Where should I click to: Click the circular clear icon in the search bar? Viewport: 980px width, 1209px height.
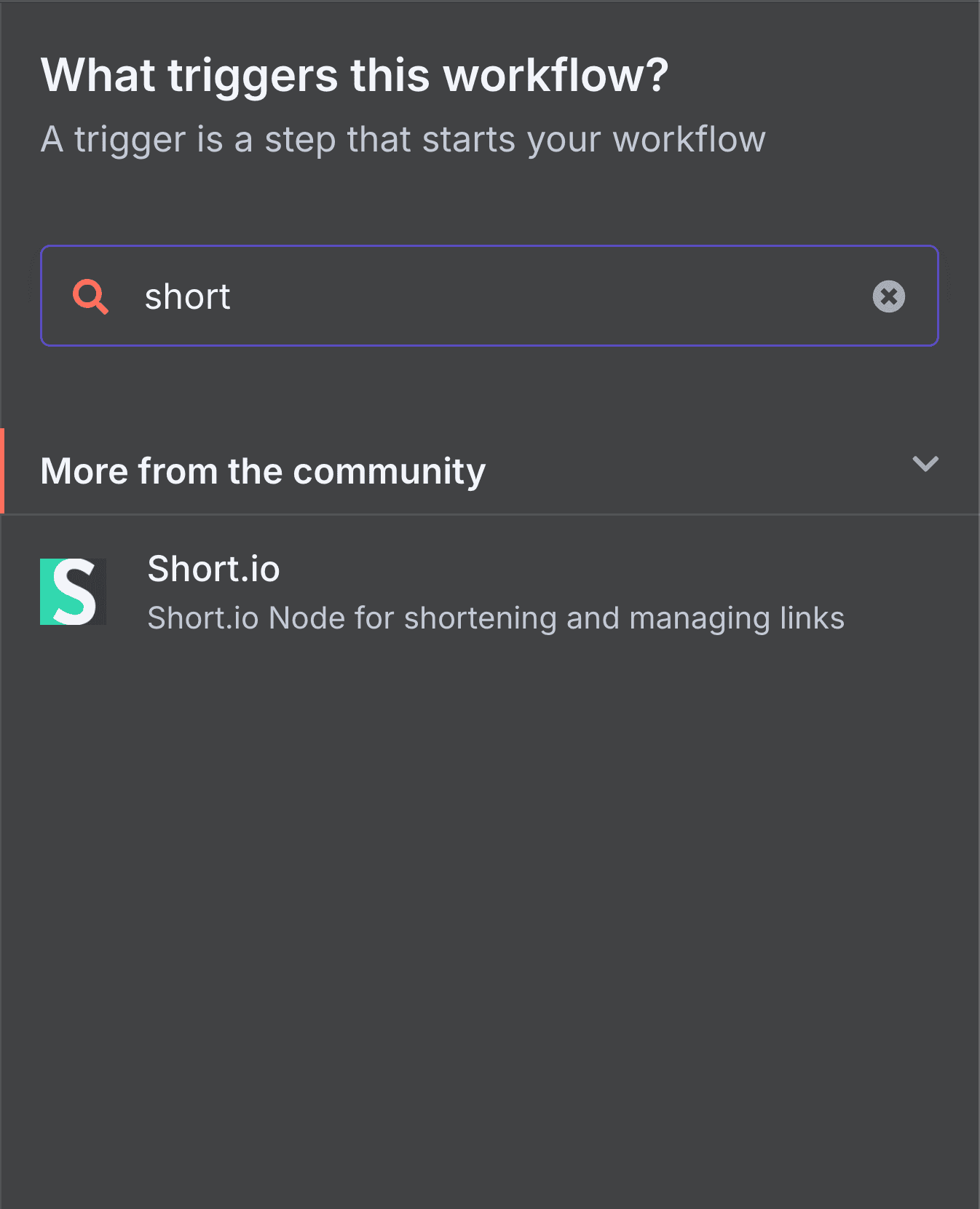888,296
